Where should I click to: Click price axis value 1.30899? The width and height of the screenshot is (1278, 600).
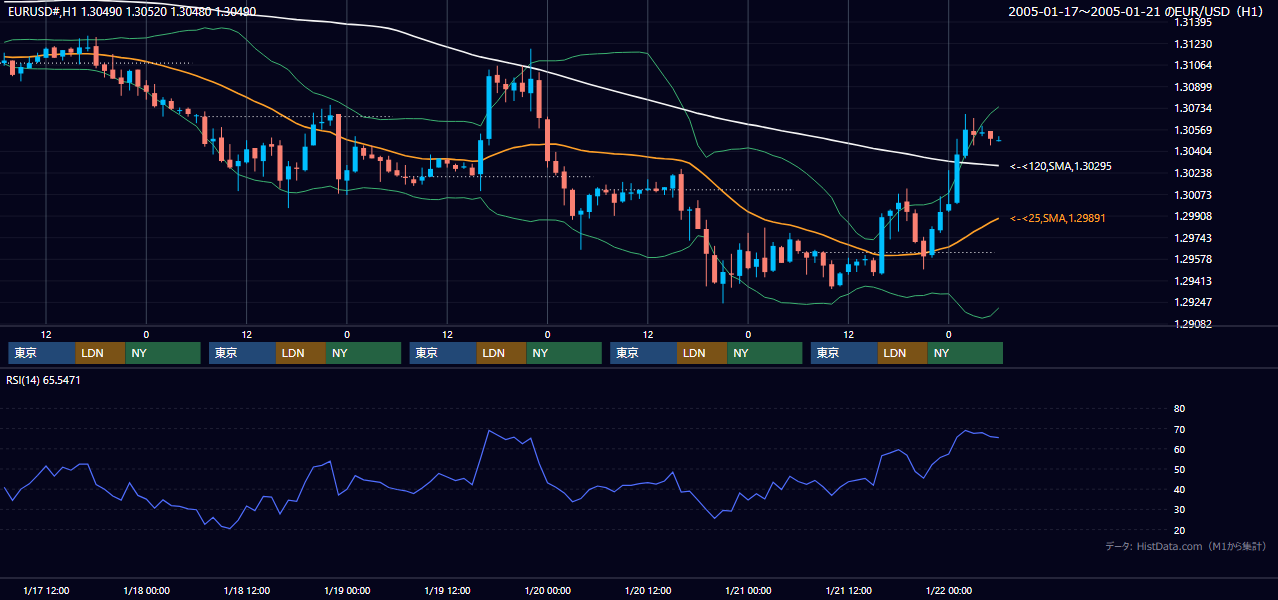1192,87
